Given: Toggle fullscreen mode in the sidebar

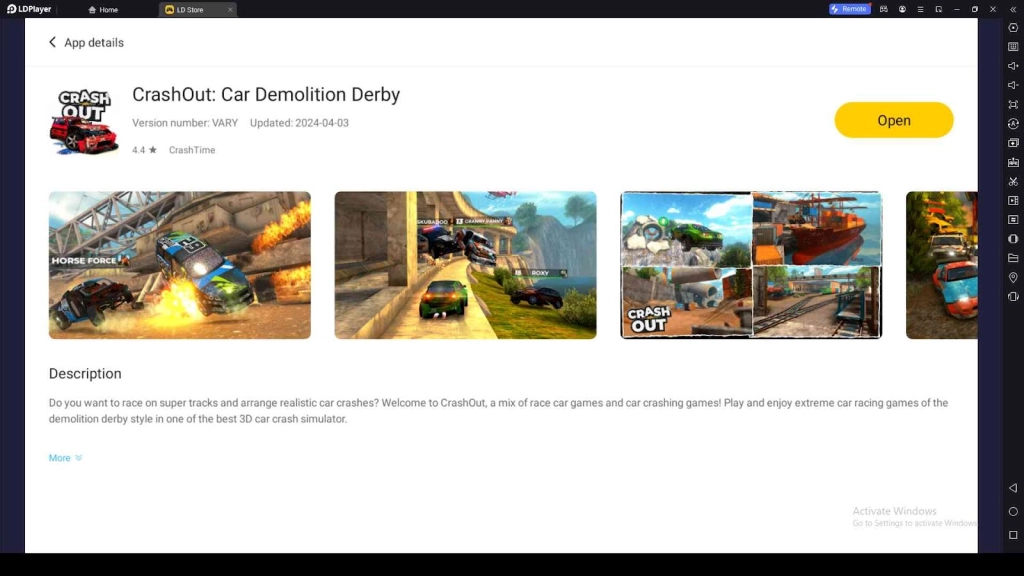Looking at the screenshot, I should (1013, 104).
